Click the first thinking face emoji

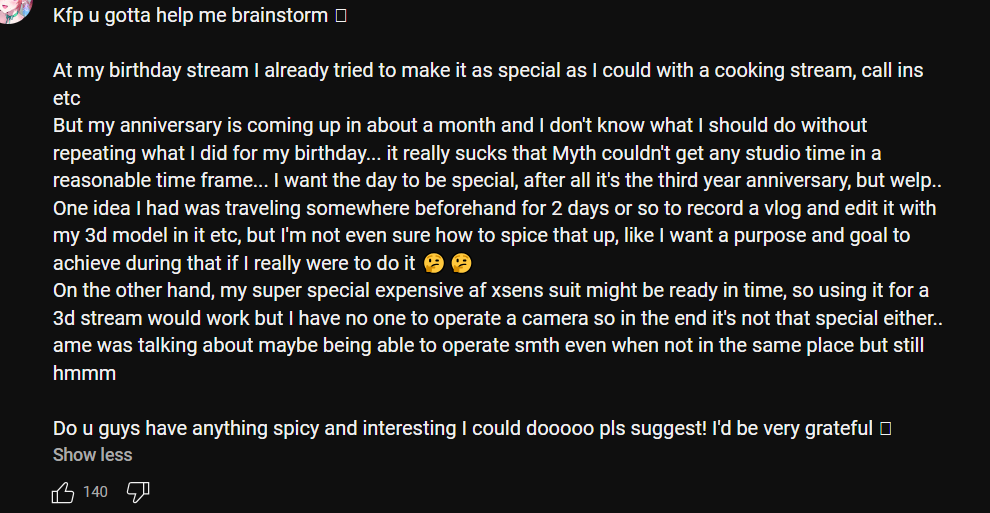click(x=434, y=263)
